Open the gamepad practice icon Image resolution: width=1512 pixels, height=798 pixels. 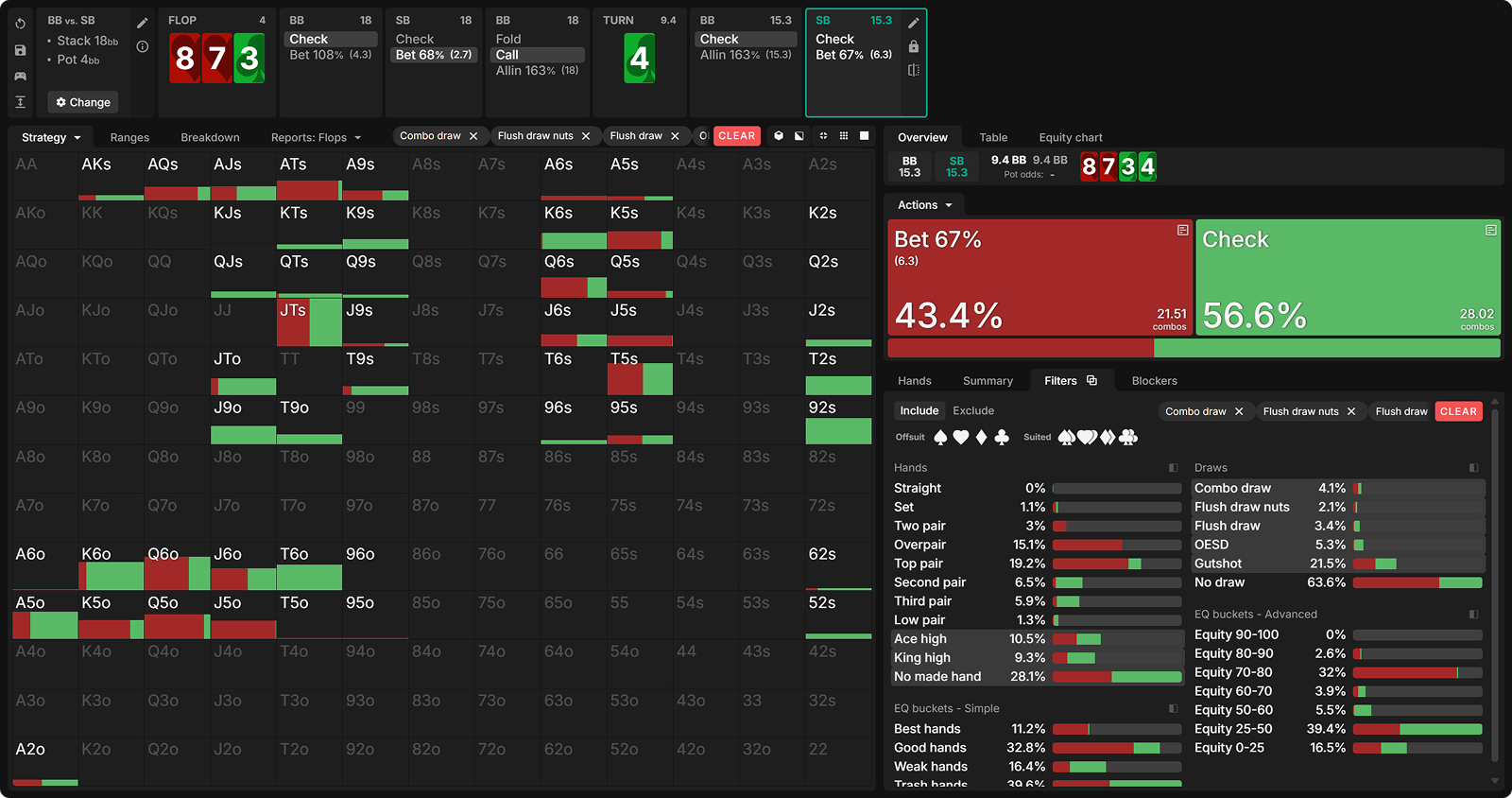point(21,76)
